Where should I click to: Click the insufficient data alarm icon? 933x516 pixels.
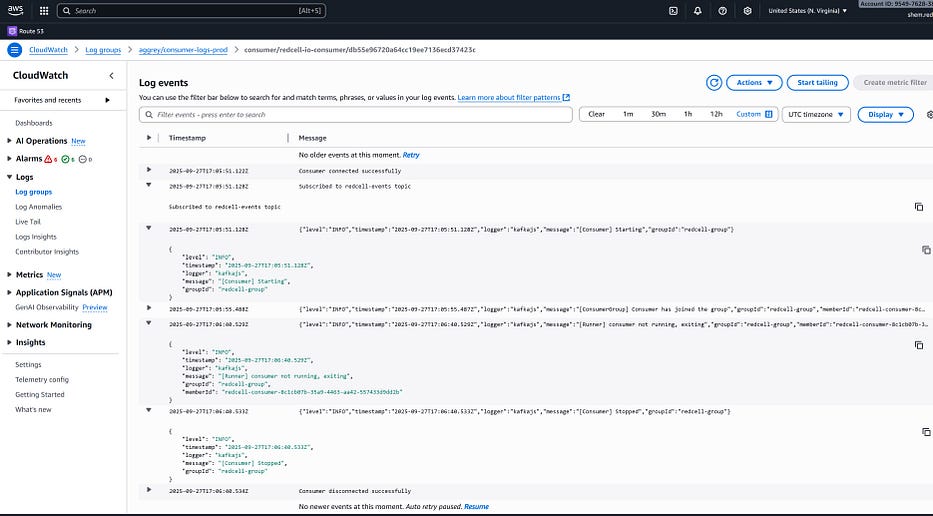[x=83, y=159]
